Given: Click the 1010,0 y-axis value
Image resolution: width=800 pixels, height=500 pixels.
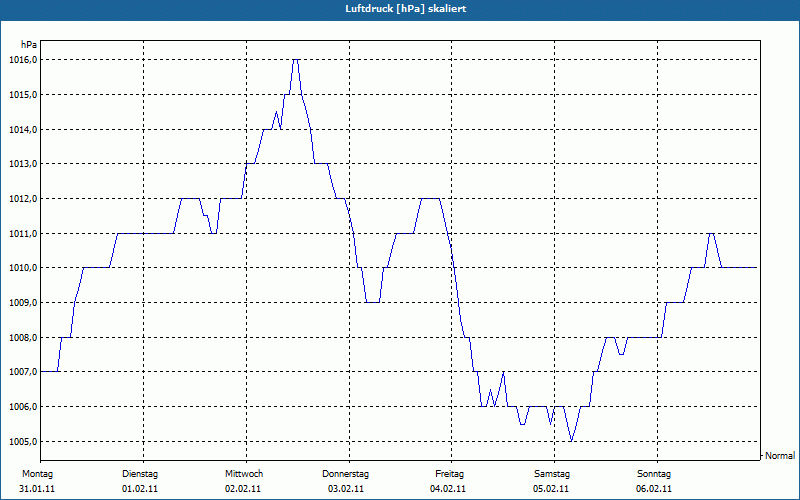Looking at the screenshot, I should [23, 268].
